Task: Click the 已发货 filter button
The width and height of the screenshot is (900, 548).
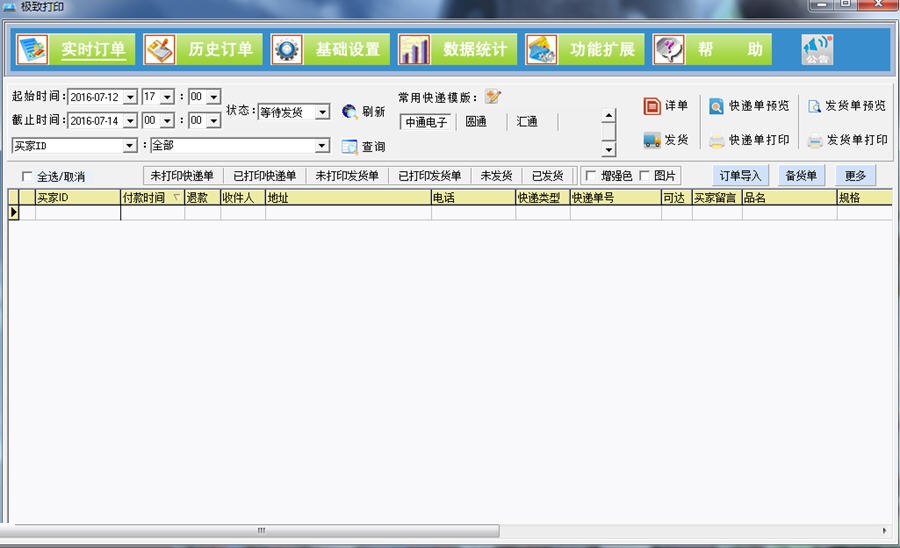Action: pyautogui.click(x=548, y=176)
